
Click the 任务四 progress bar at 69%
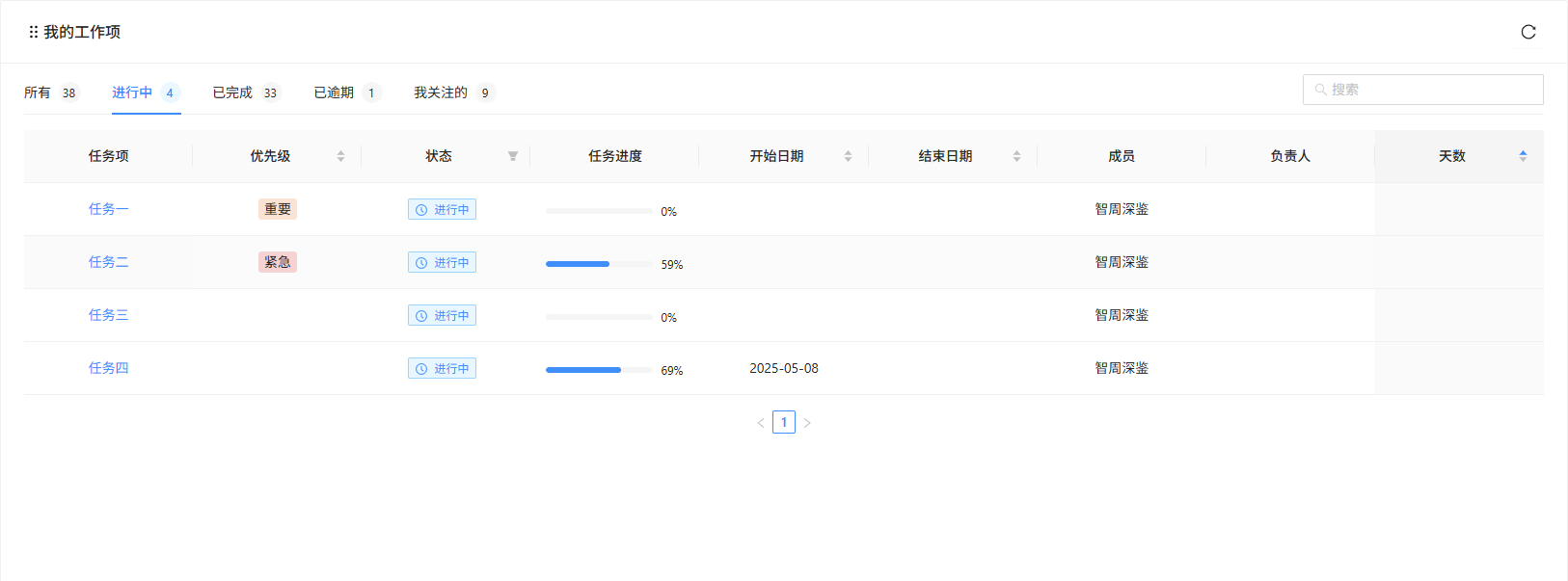599,370
